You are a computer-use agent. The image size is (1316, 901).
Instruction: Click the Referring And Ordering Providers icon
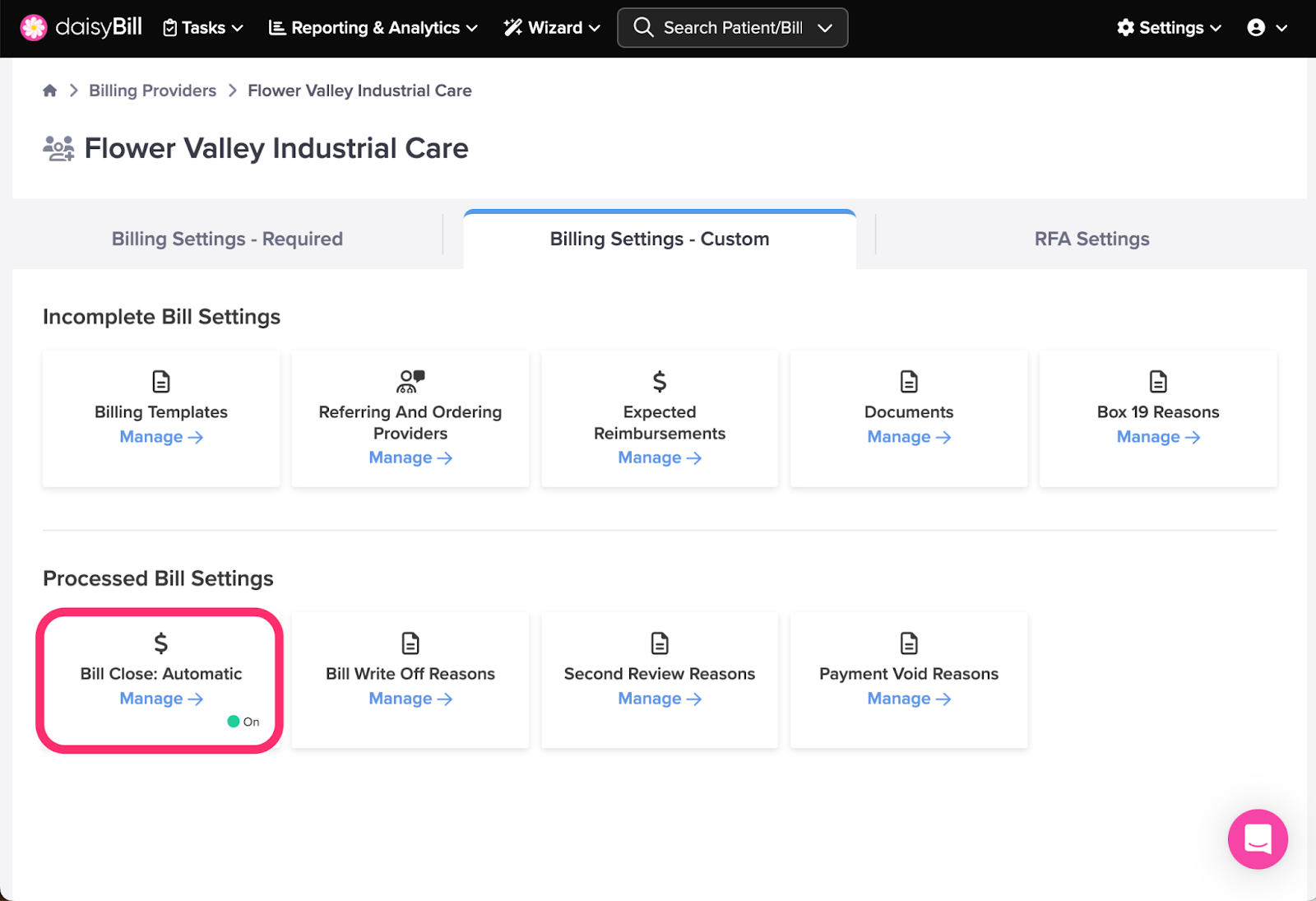pos(410,381)
